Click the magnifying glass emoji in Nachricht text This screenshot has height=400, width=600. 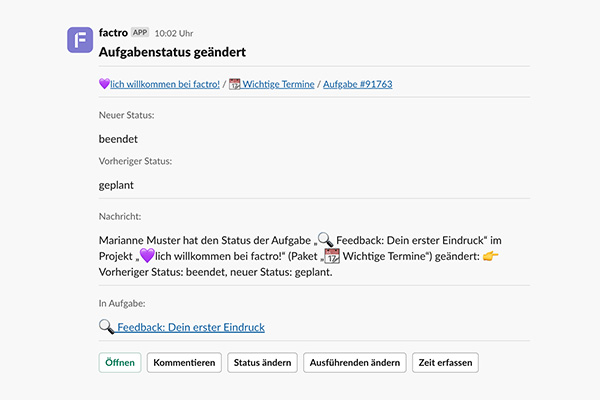point(326,240)
